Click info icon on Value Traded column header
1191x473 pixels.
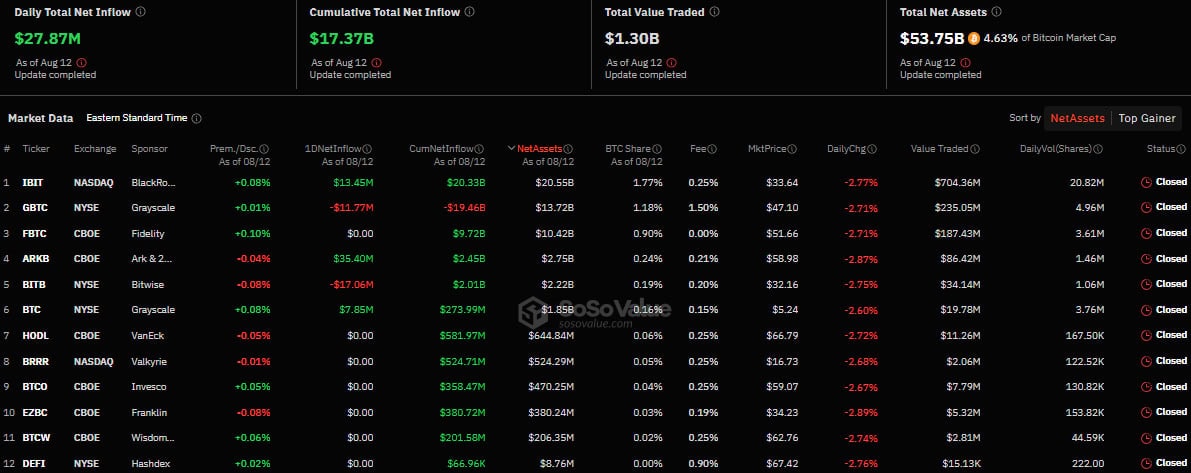point(975,150)
